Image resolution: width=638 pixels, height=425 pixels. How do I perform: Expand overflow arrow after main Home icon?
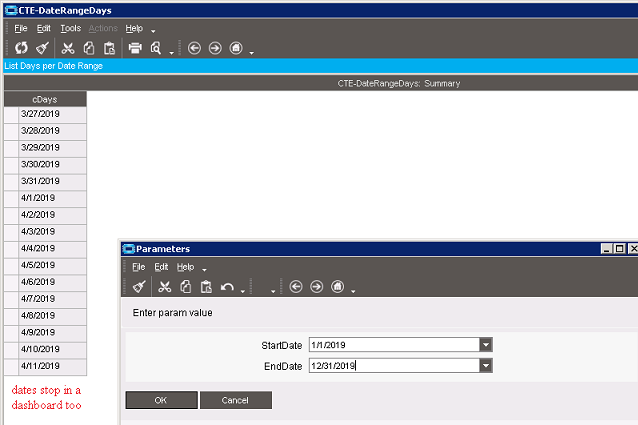click(x=251, y=53)
